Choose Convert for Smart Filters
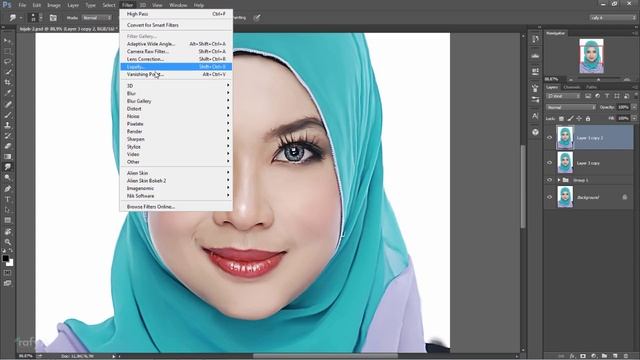This screenshot has height=360, width=640. click(176, 25)
